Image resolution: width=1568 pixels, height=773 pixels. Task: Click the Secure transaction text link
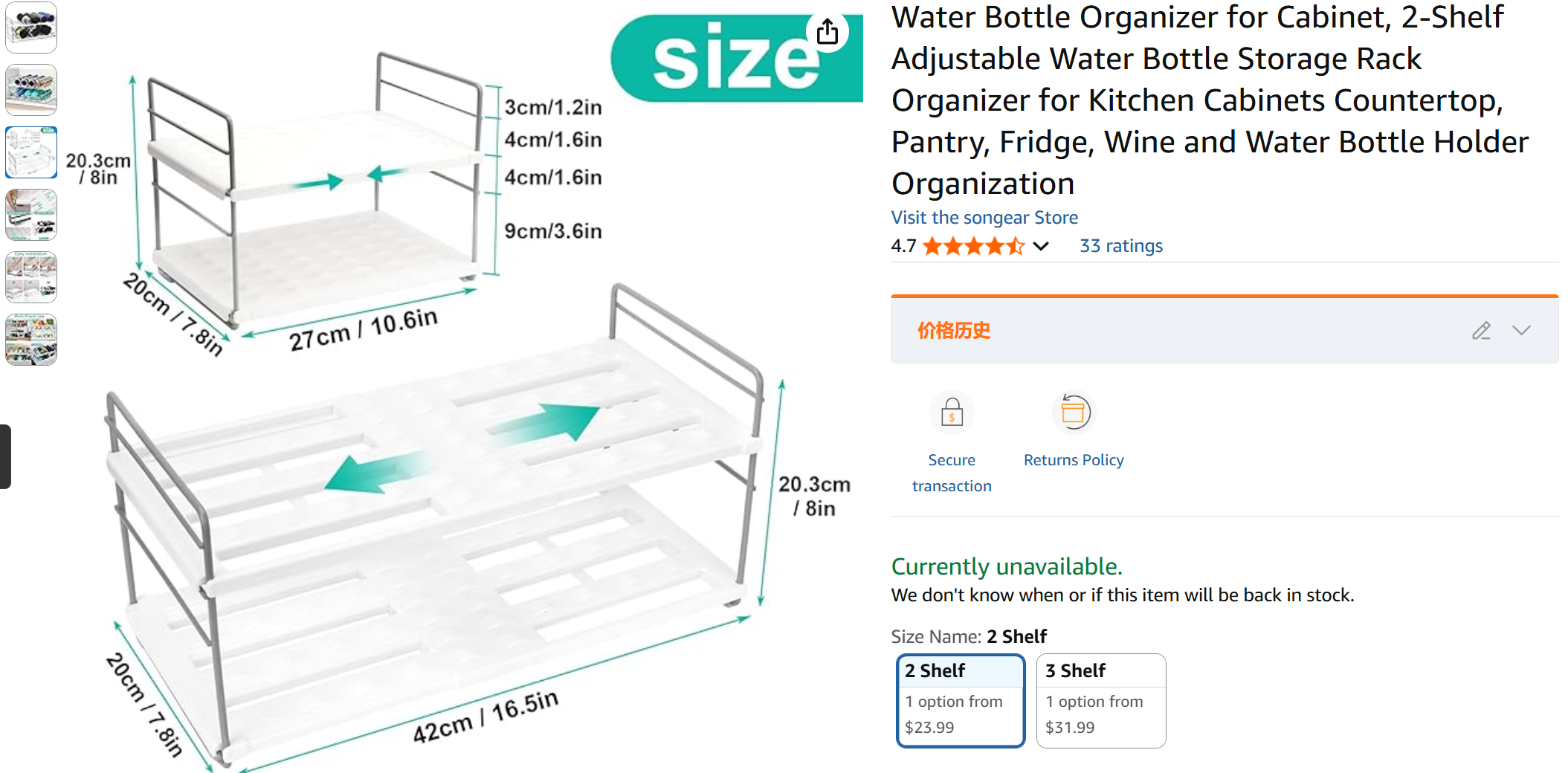tap(952, 473)
